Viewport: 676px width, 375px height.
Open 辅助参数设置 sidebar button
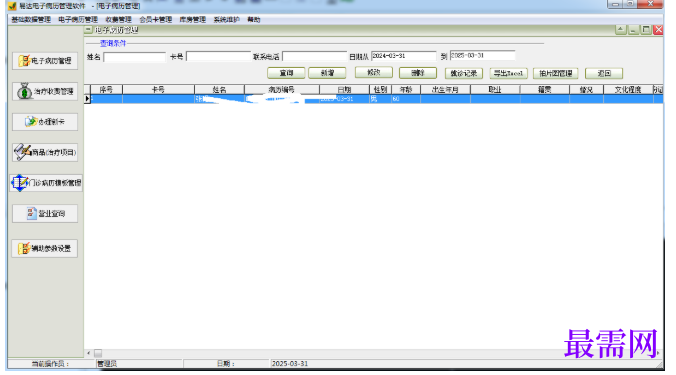coord(45,249)
